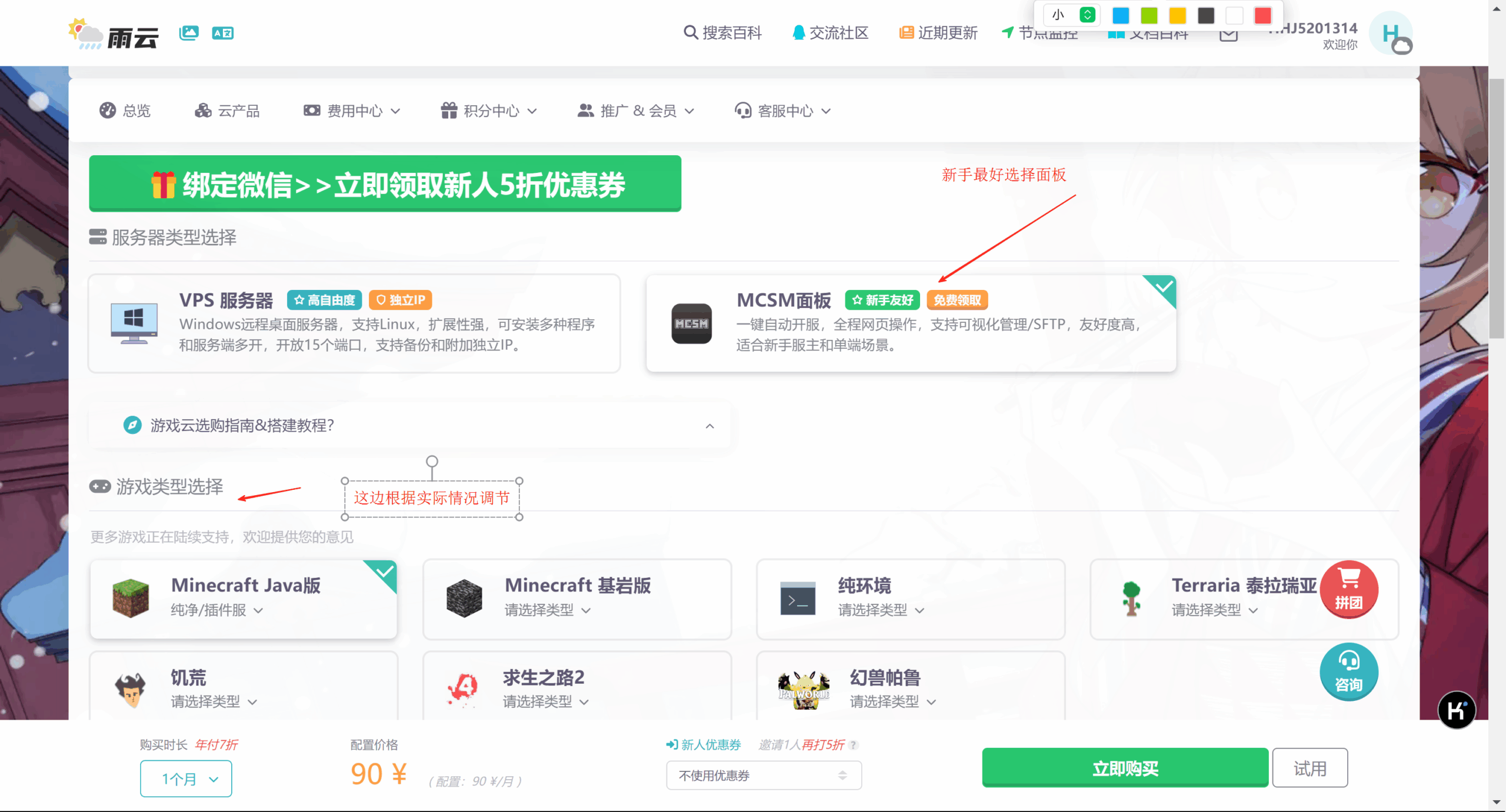Select the 饥荒 game card

click(244, 686)
